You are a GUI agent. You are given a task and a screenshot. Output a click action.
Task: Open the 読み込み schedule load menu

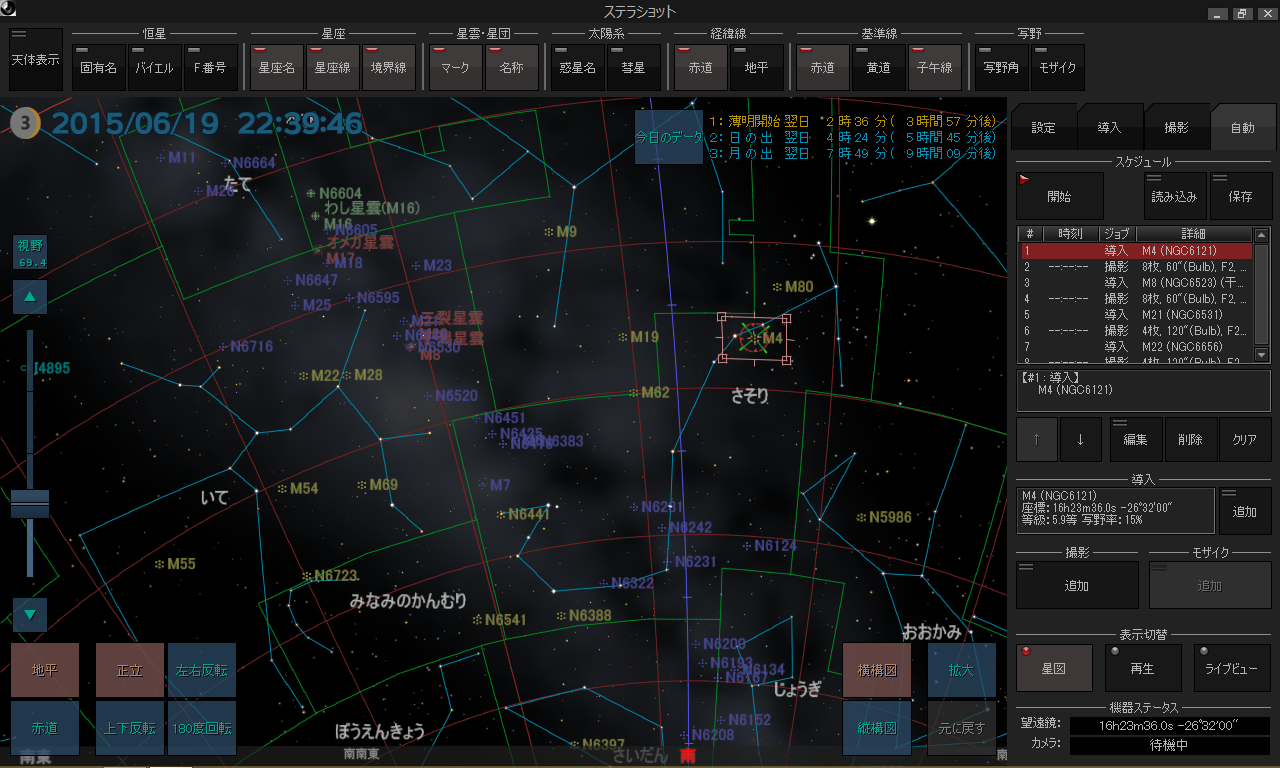coord(1174,196)
